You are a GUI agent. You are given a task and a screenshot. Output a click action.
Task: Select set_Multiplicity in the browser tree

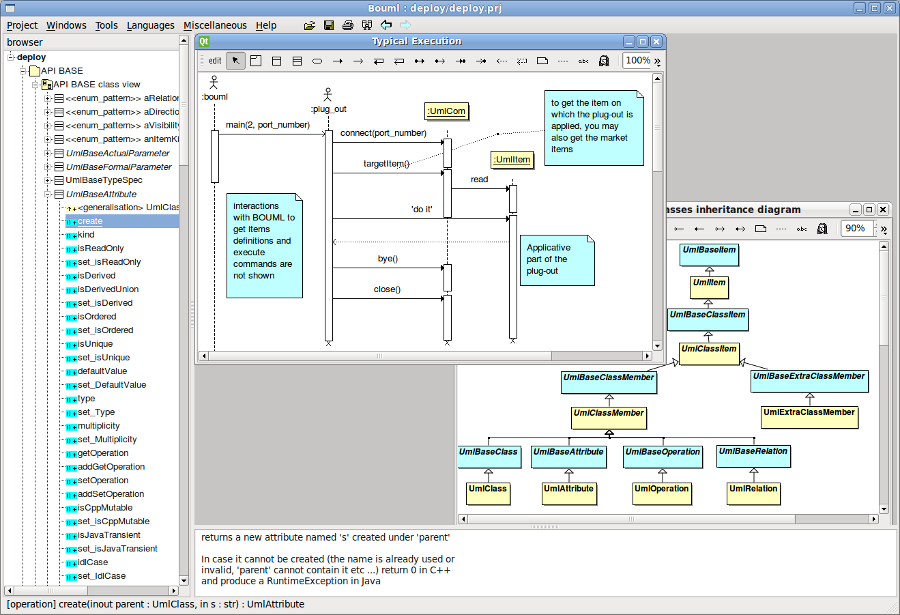pos(107,439)
